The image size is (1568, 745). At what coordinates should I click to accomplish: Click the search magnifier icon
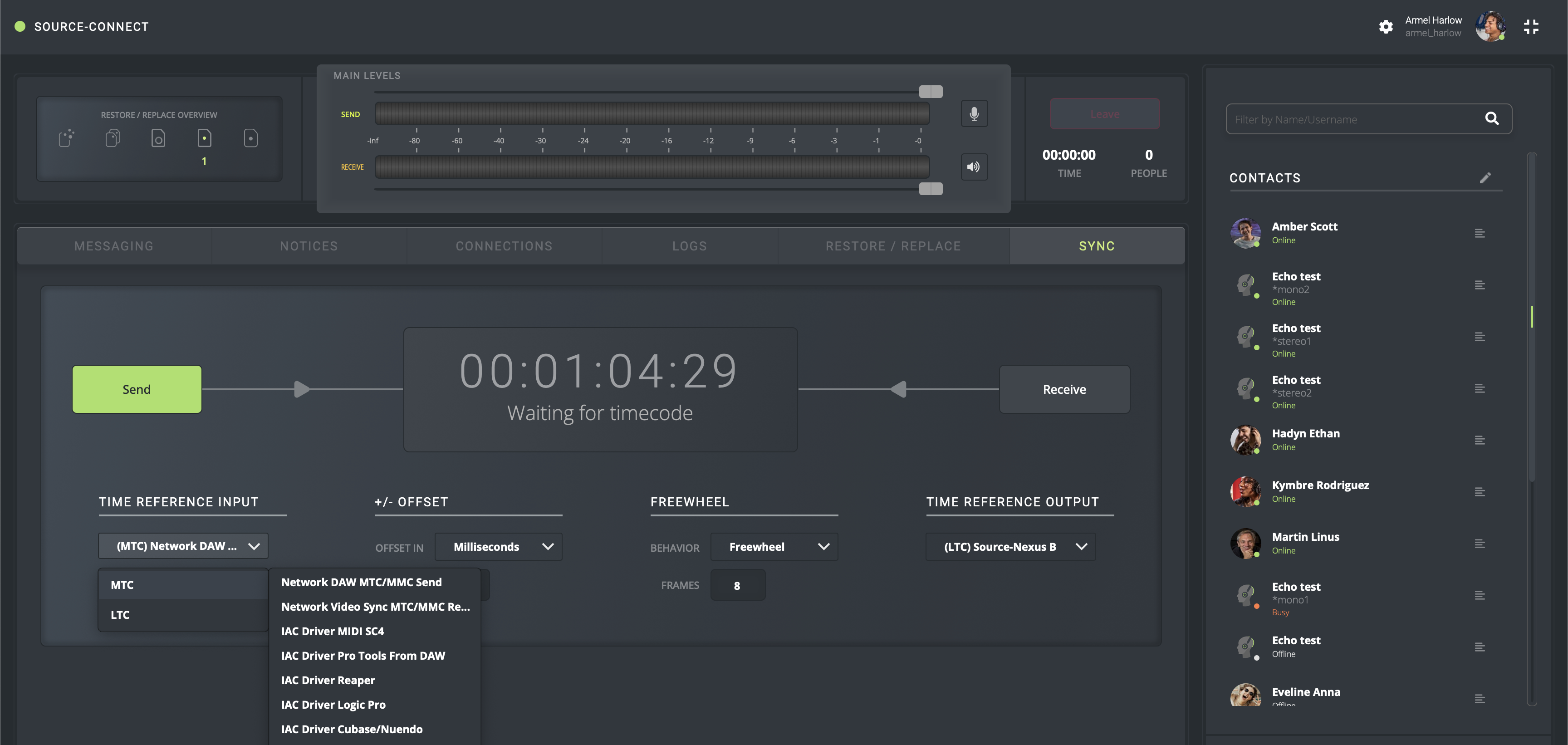tap(1491, 119)
